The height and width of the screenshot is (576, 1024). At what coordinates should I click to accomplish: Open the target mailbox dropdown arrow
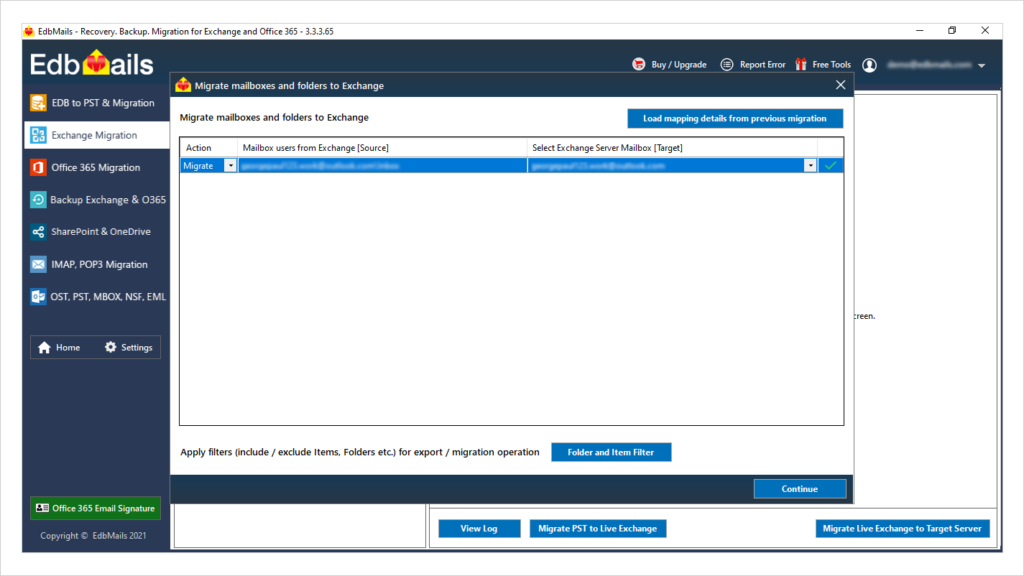810,166
